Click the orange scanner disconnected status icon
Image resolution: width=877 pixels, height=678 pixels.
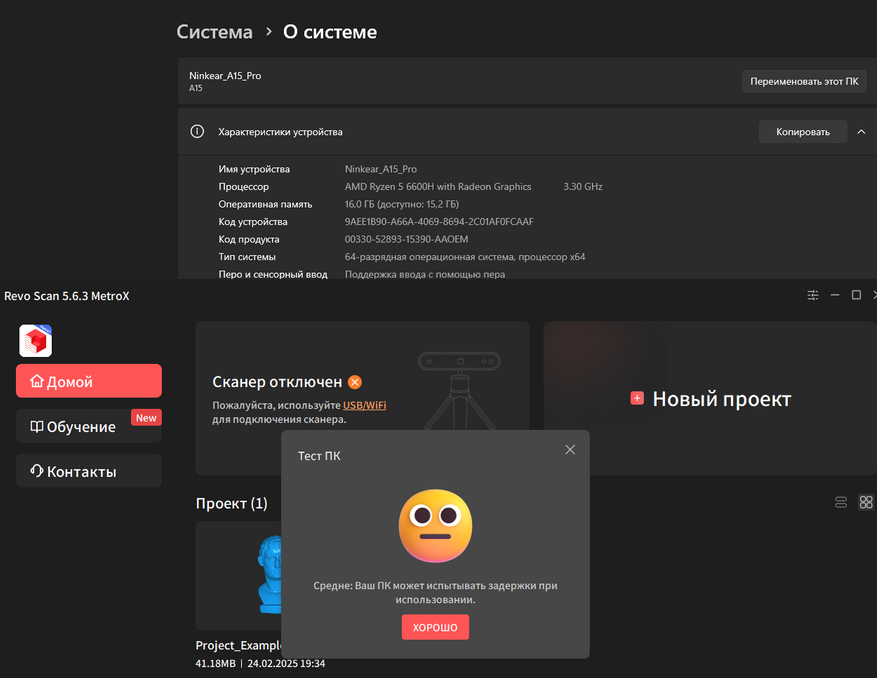[355, 382]
